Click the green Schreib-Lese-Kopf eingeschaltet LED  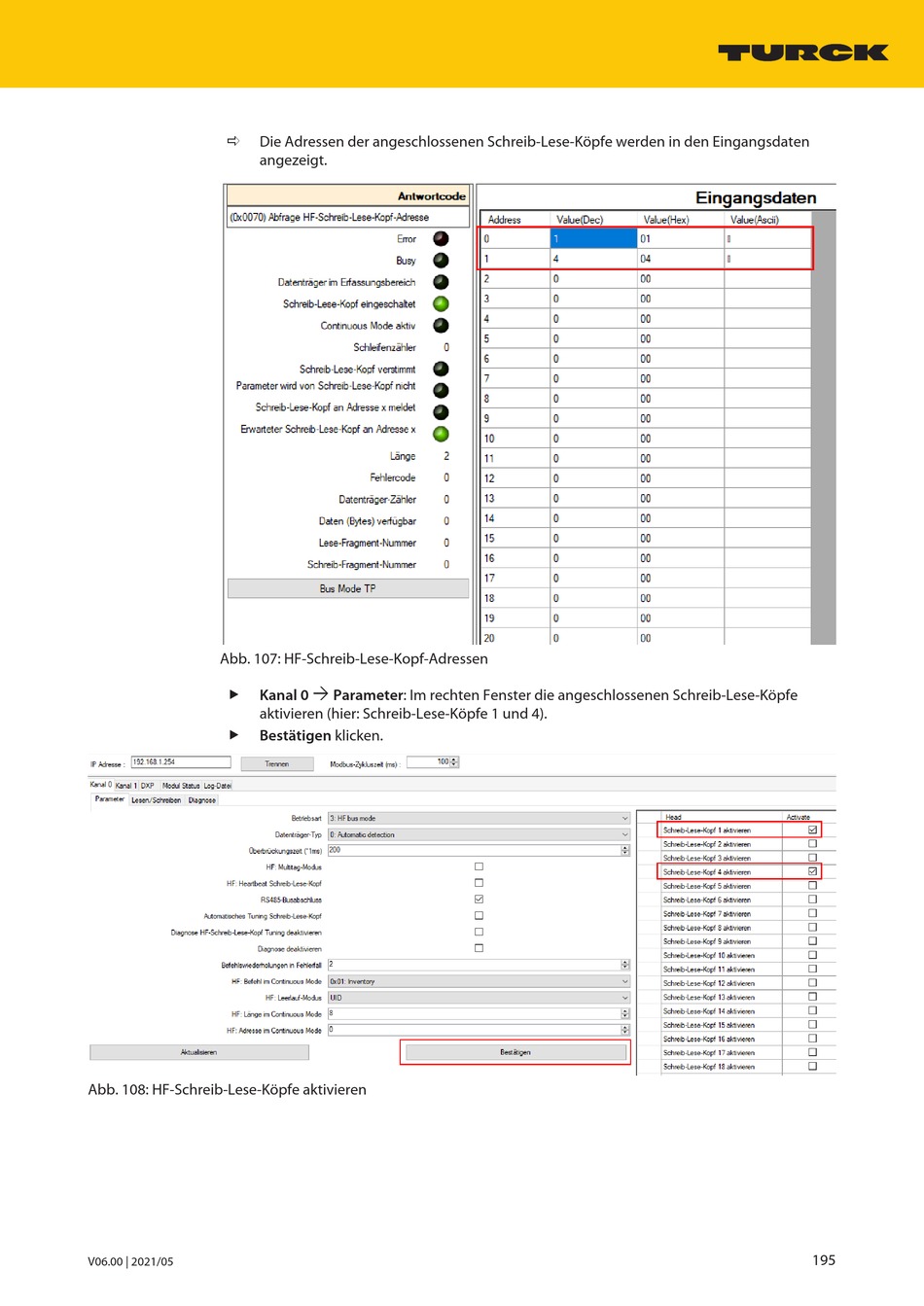point(441,303)
